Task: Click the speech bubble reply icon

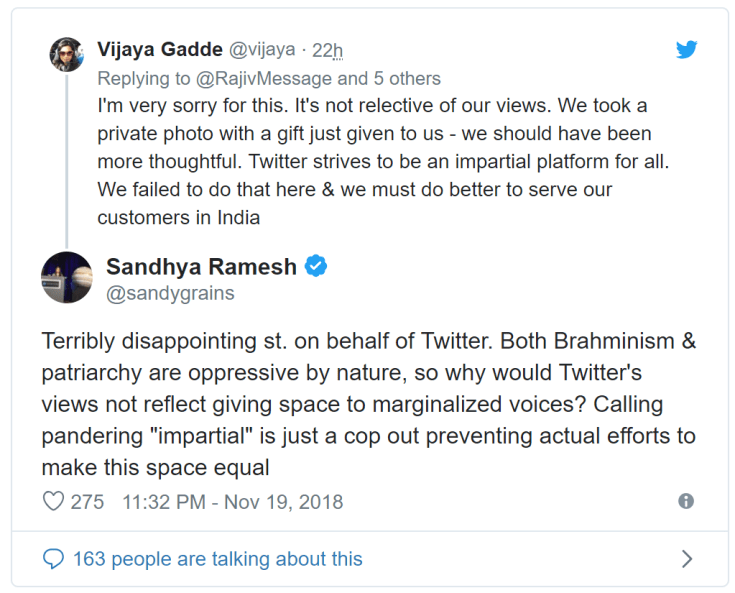Action: coord(54,559)
